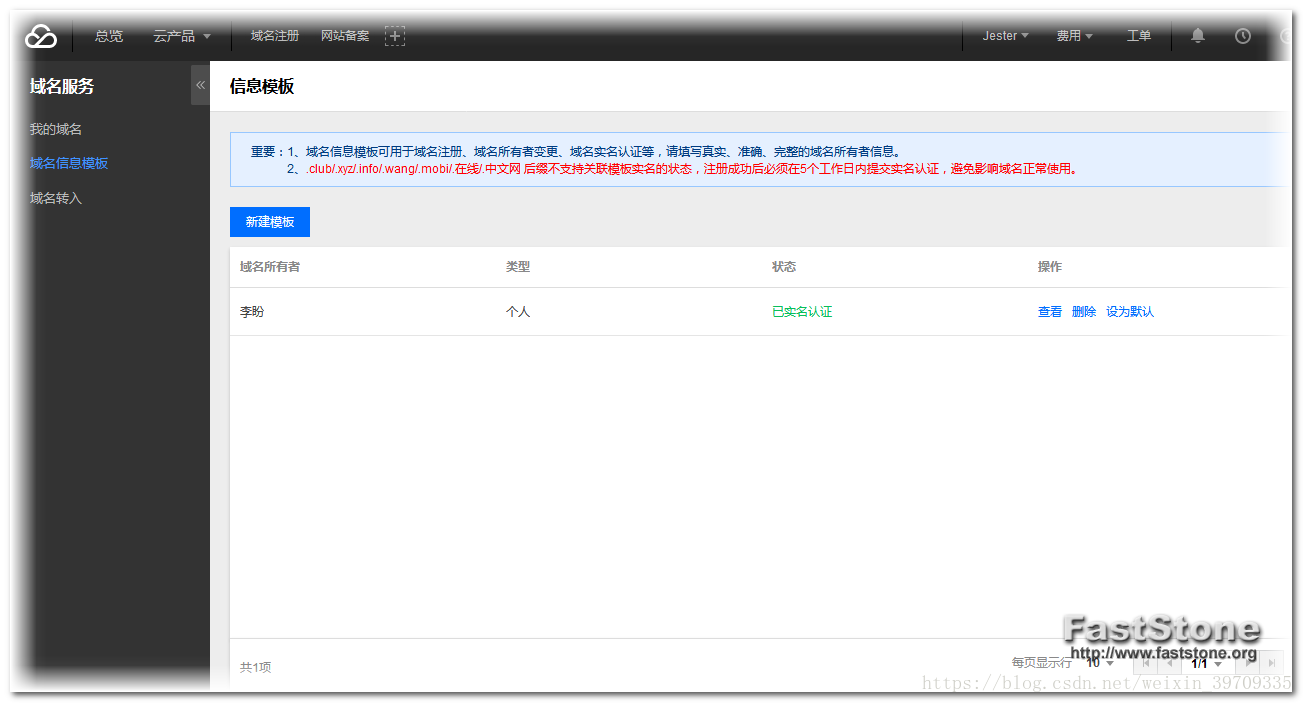
Task: Select 我的域名 in sidebar
Action: click(x=56, y=129)
